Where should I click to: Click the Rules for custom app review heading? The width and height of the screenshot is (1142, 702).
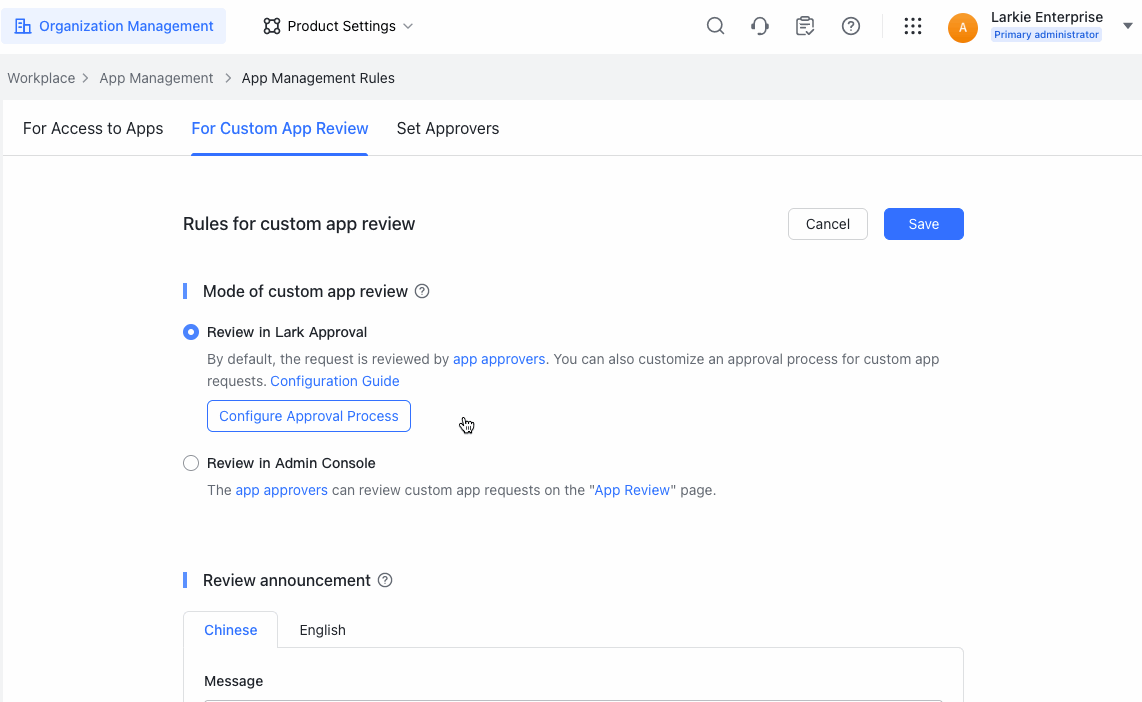point(299,224)
